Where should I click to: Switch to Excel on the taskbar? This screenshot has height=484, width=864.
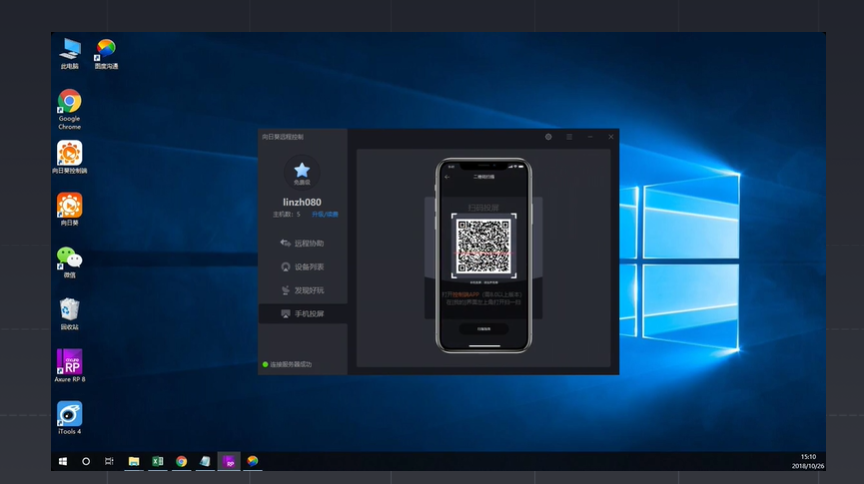click(x=158, y=461)
